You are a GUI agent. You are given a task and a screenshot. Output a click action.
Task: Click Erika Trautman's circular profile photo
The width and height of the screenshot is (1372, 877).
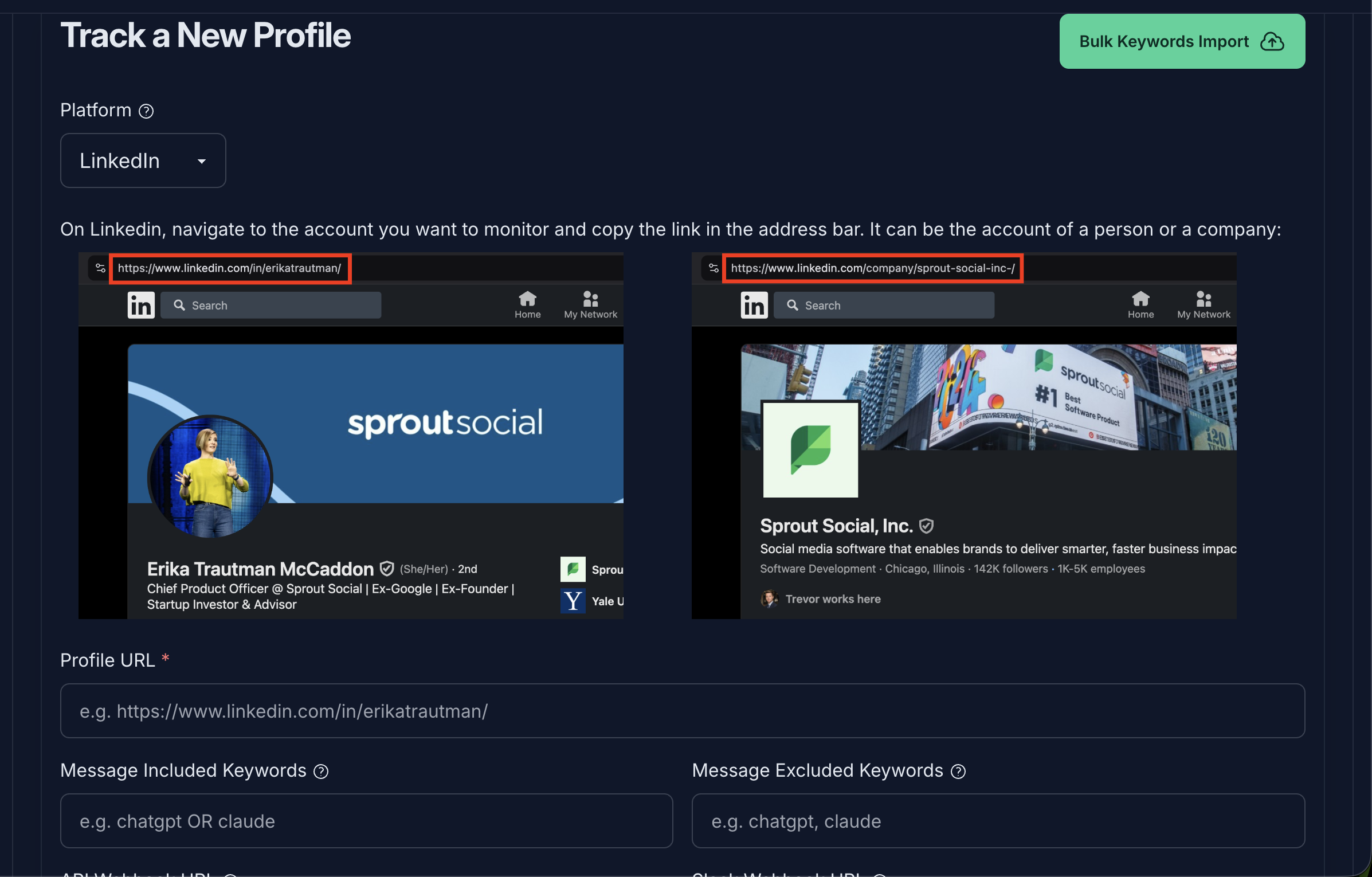(210, 476)
